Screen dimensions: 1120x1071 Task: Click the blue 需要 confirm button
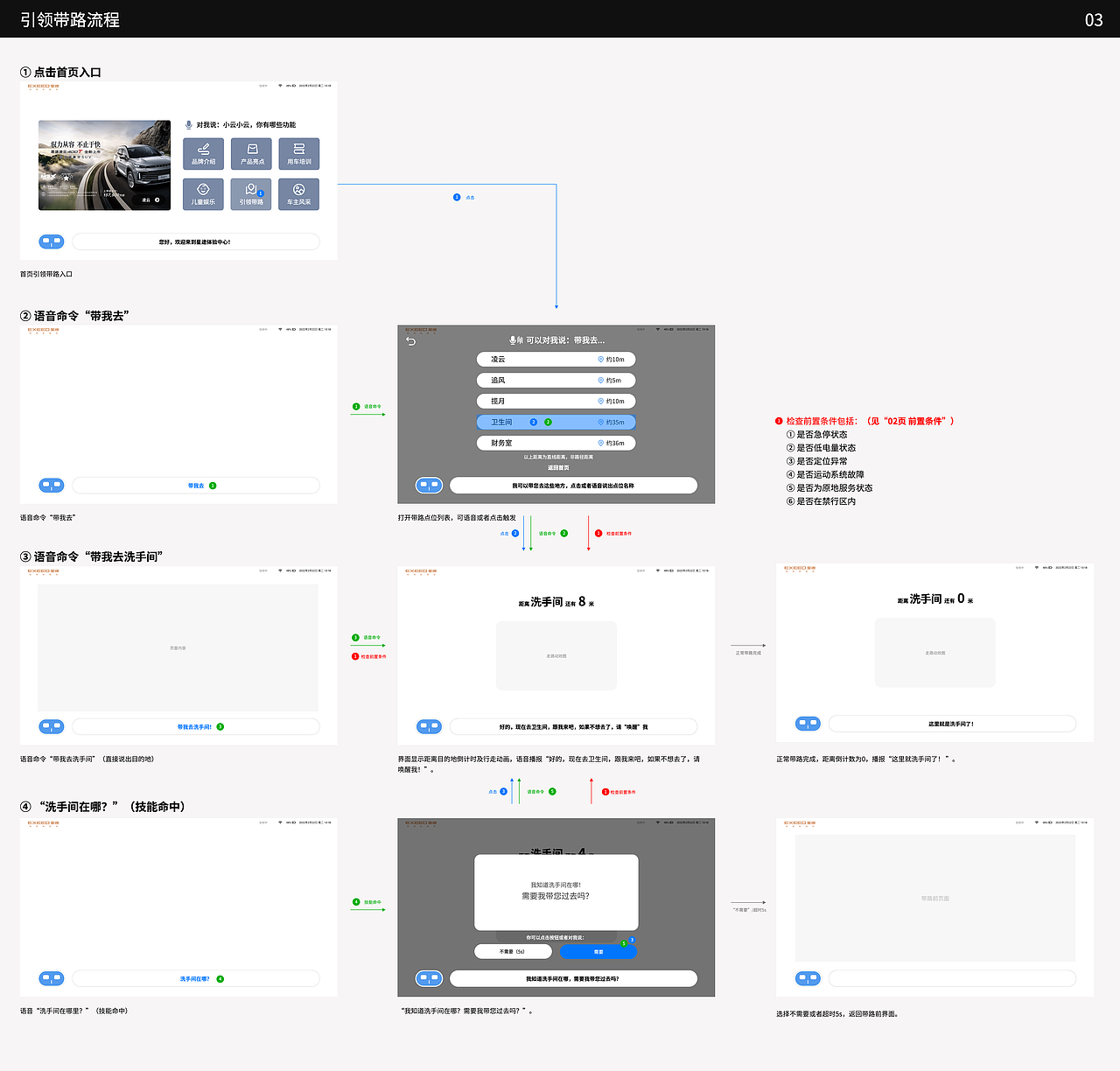tap(598, 951)
